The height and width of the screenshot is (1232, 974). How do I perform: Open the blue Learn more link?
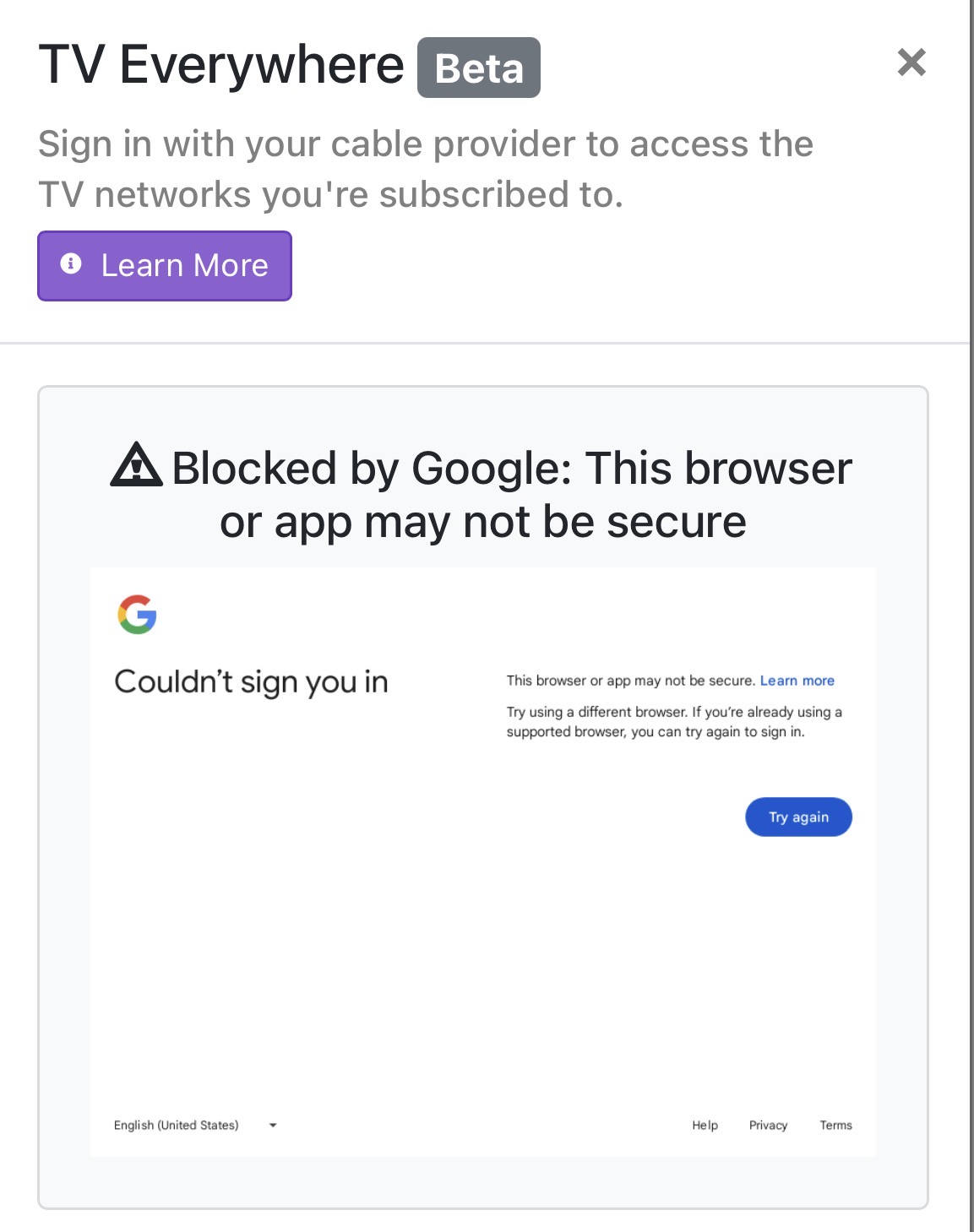coord(797,681)
